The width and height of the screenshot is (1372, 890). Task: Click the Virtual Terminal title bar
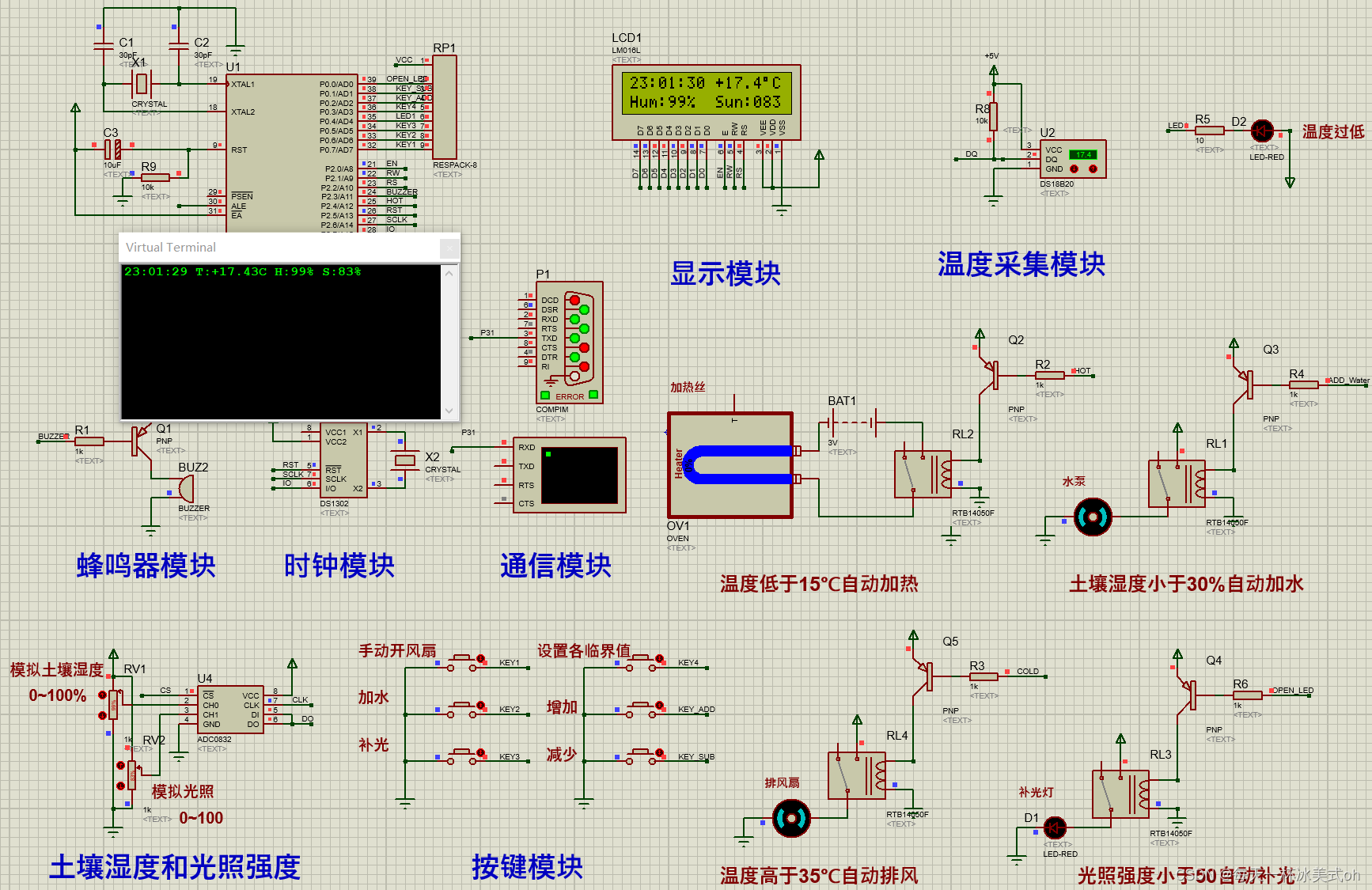pos(280,248)
